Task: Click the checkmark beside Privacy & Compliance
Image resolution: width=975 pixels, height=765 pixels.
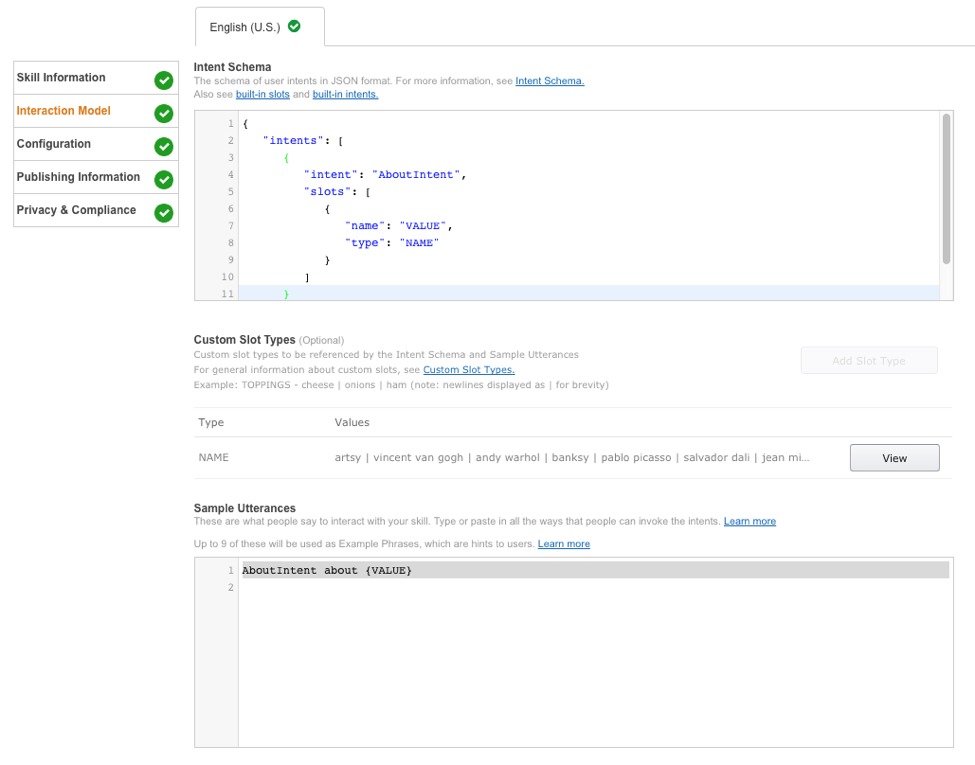Action: tap(163, 211)
